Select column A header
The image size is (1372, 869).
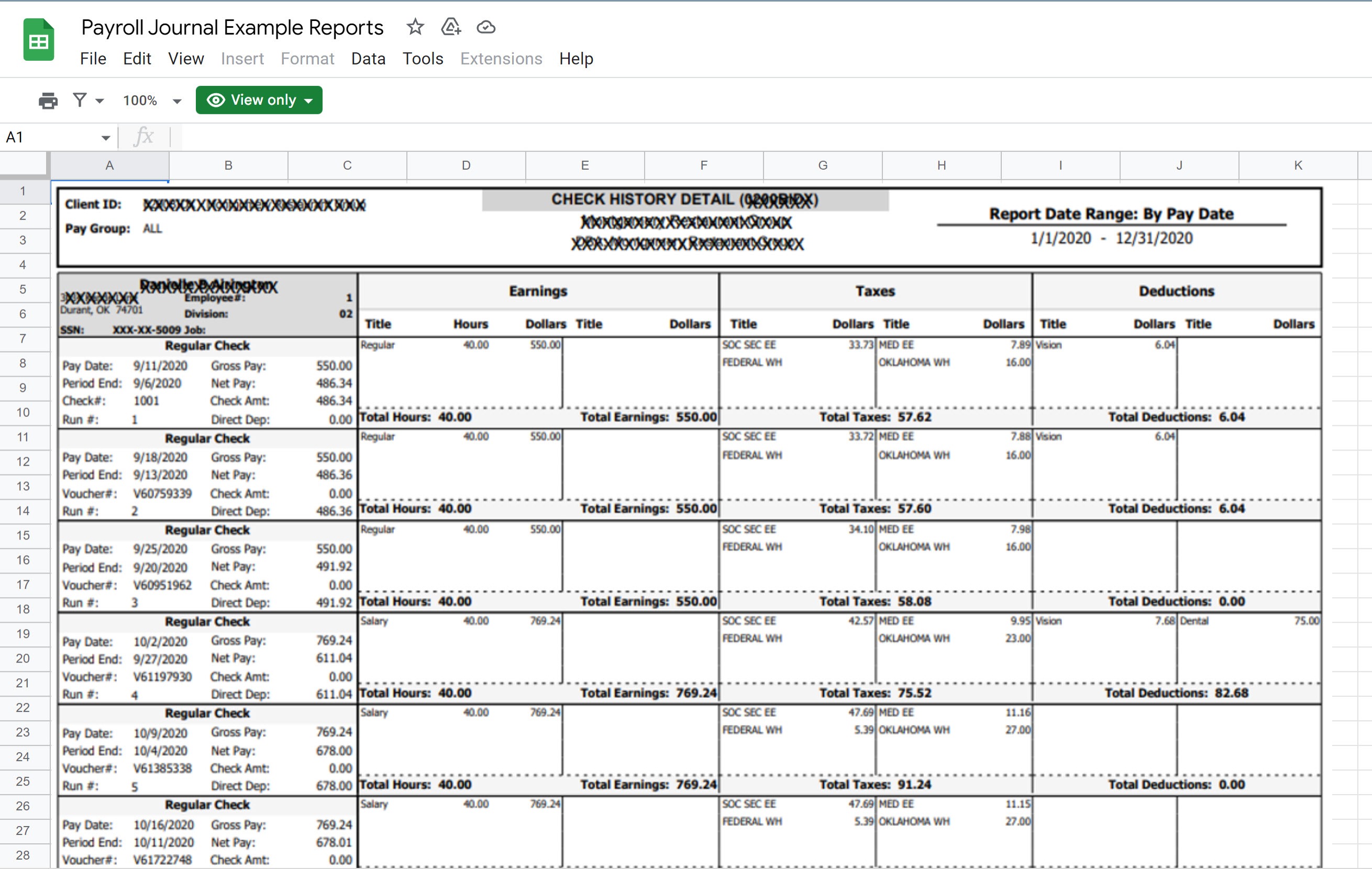click(109, 166)
